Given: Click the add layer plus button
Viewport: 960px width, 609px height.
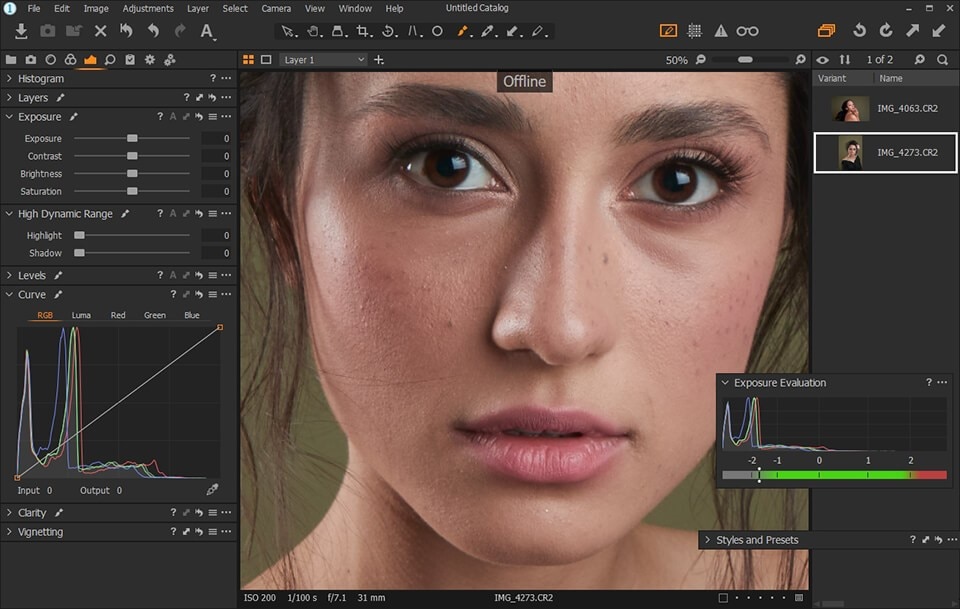Looking at the screenshot, I should pyautogui.click(x=379, y=60).
